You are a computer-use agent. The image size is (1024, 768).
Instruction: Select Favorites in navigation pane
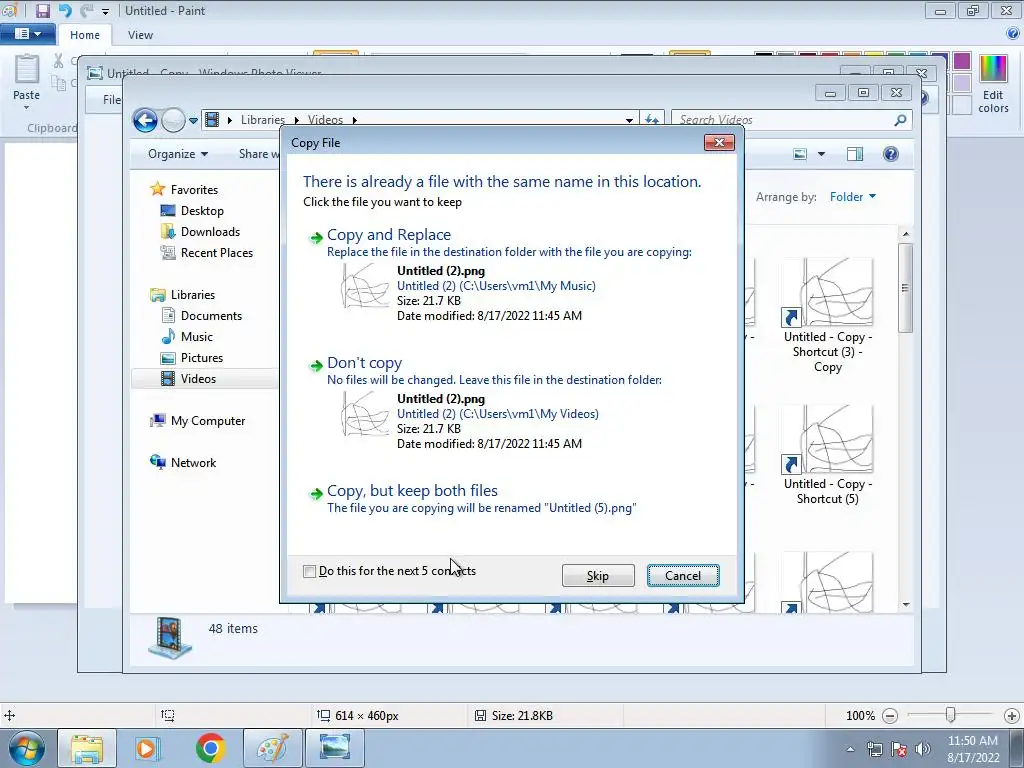tap(194, 189)
